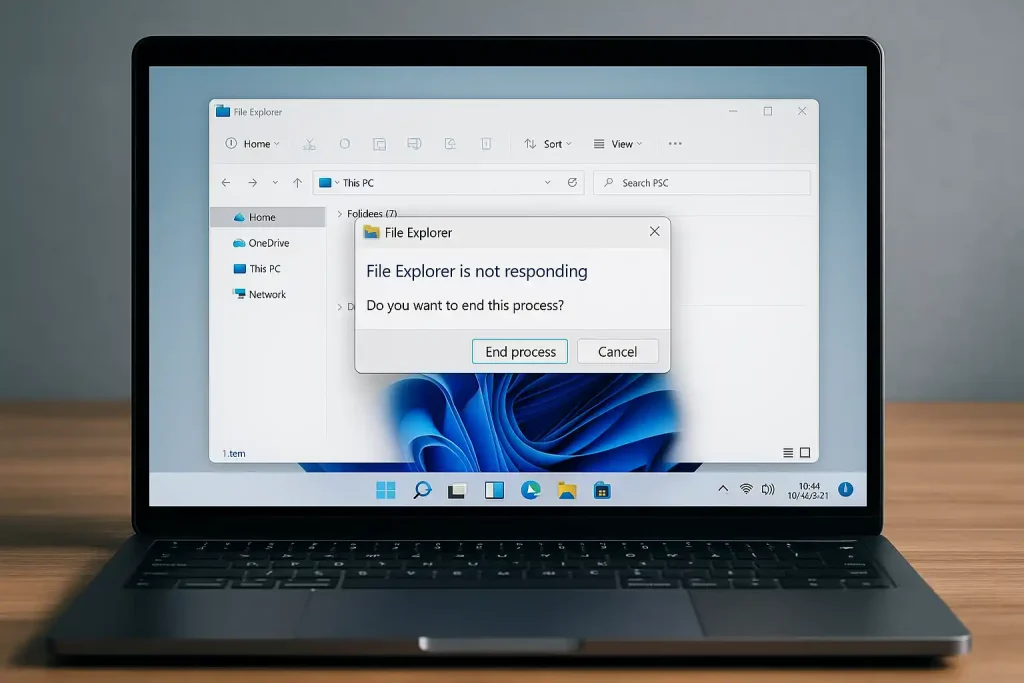Use the Paste icon on the toolbar
The width and height of the screenshot is (1024, 683).
point(380,143)
